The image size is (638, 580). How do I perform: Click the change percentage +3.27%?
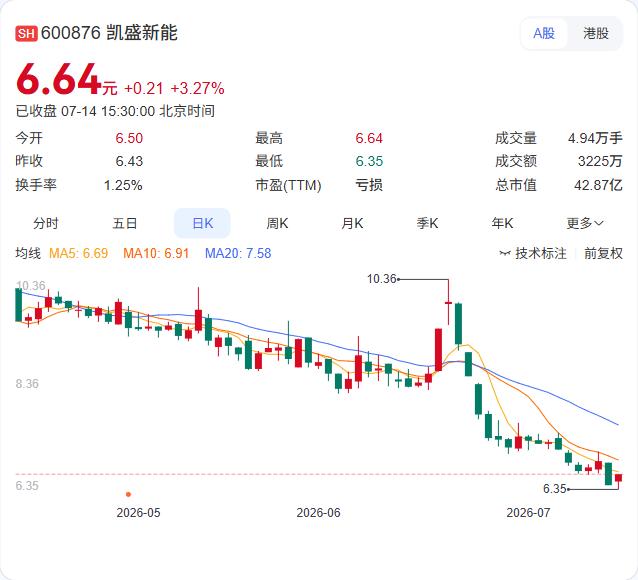pyautogui.click(x=197, y=88)
